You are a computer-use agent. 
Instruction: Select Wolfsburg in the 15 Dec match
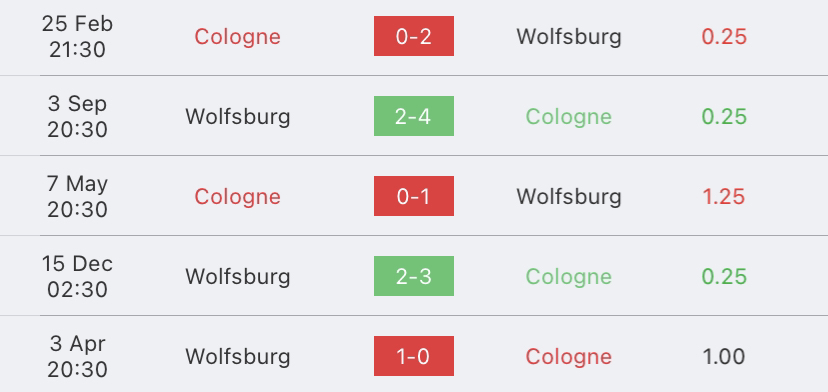tap(238, 276)
